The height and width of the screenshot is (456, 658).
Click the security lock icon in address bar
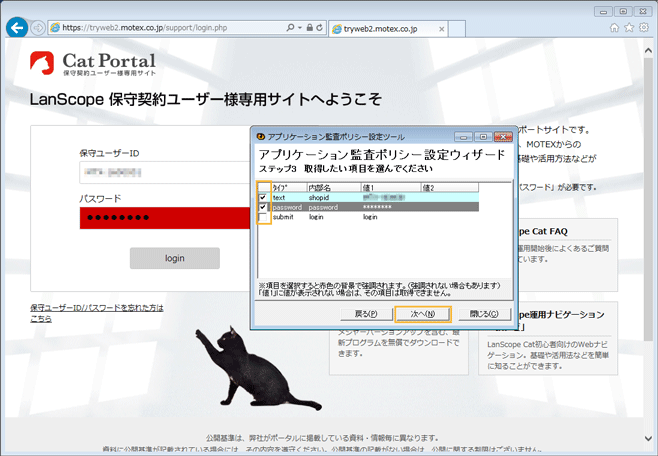coord(310,28)
